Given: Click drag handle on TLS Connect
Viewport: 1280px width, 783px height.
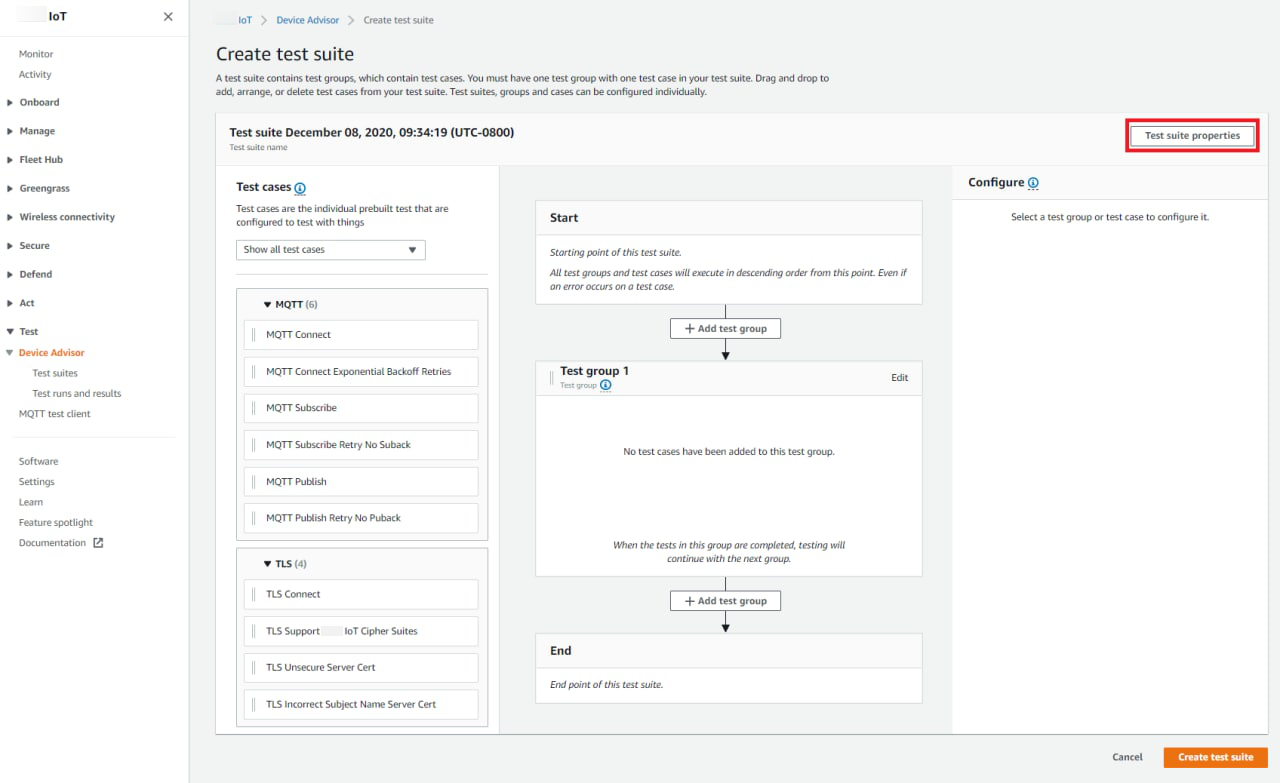Looking at the screenshot, I should point(254,594).
